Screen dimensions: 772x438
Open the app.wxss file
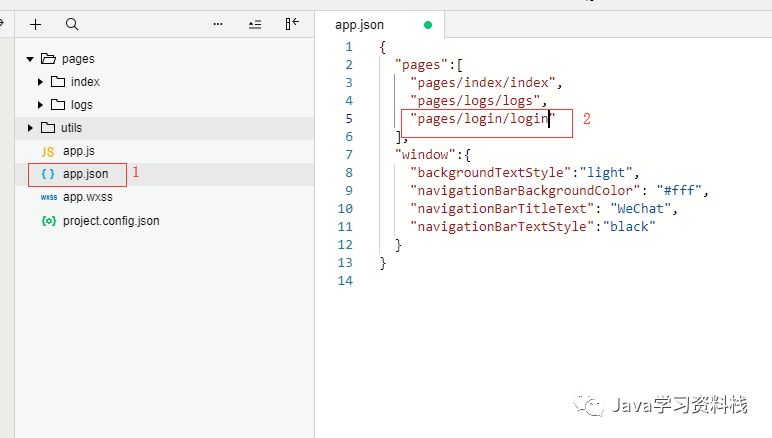(x=88, y=197)
